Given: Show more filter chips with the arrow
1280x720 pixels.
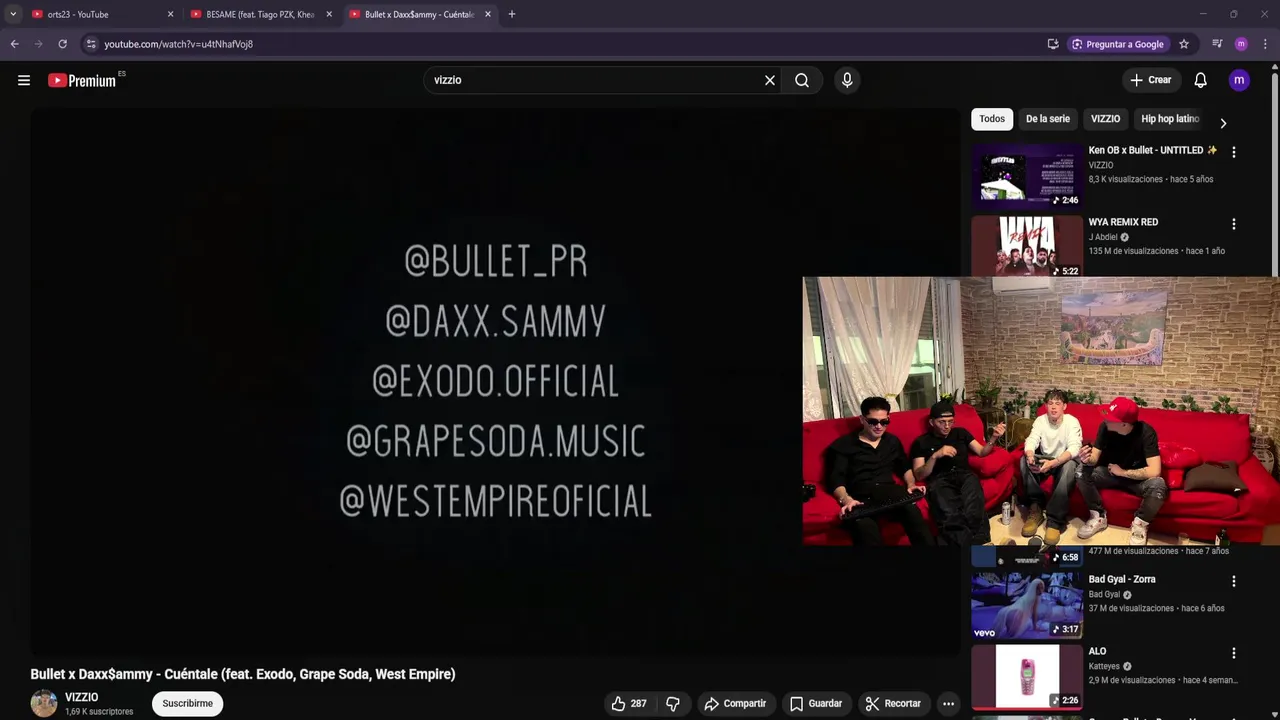Looking at the screenshot, I should (1222, 124).
